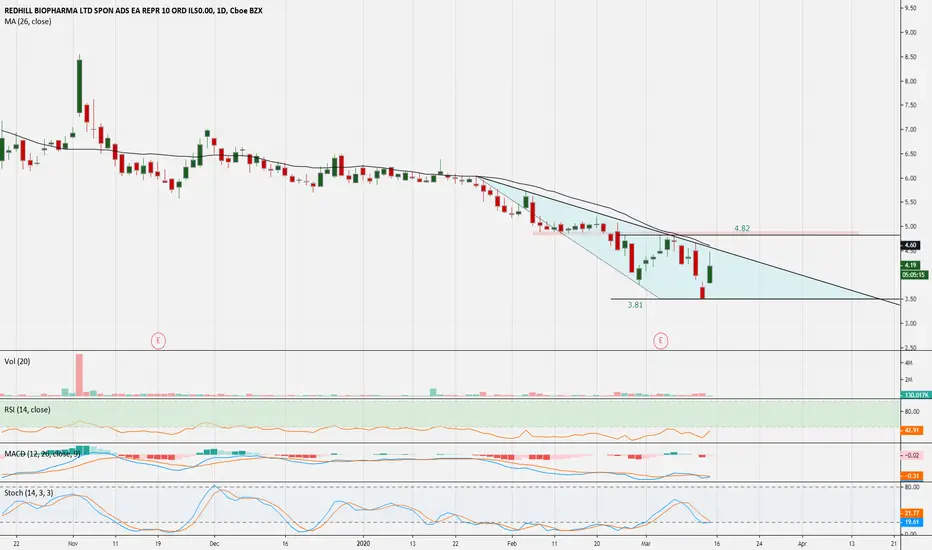Click the 5.50 price scale label

click(910, 202)
